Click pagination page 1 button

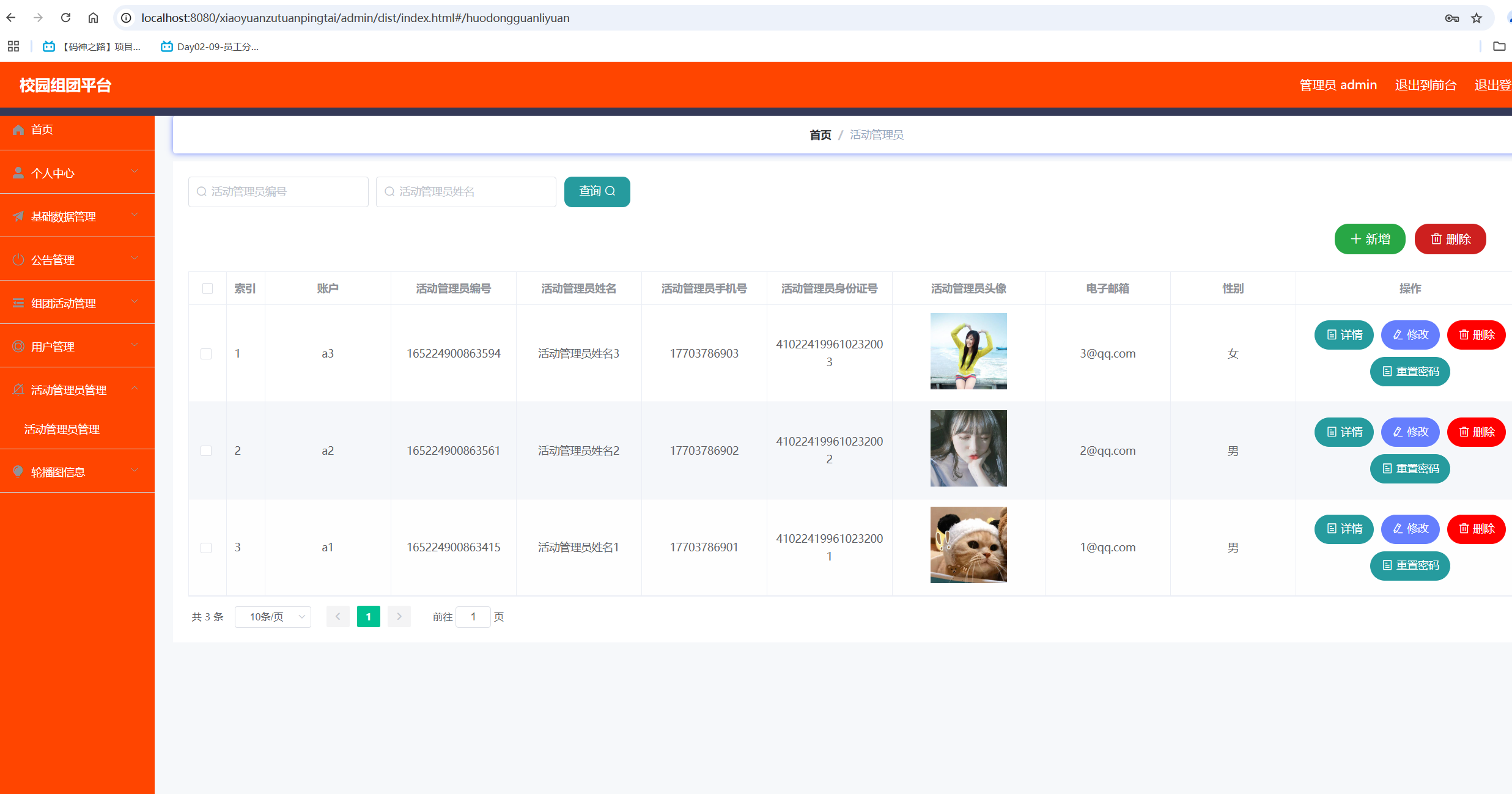pos(369,617)
